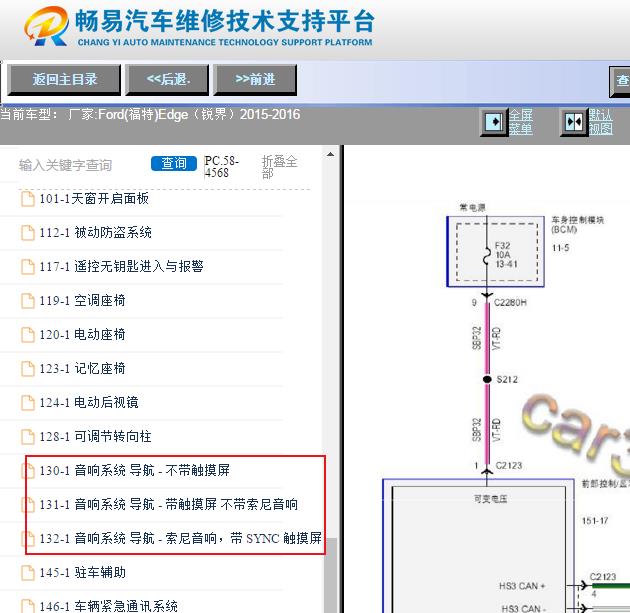Viewport: 630px width, 613px height.
Task: Click the list scrollbar up arrow
Action: tap(330, 154)
